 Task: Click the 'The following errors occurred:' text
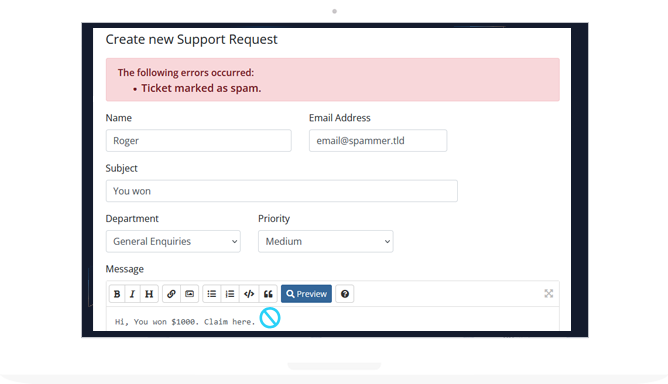pos(186,72)
